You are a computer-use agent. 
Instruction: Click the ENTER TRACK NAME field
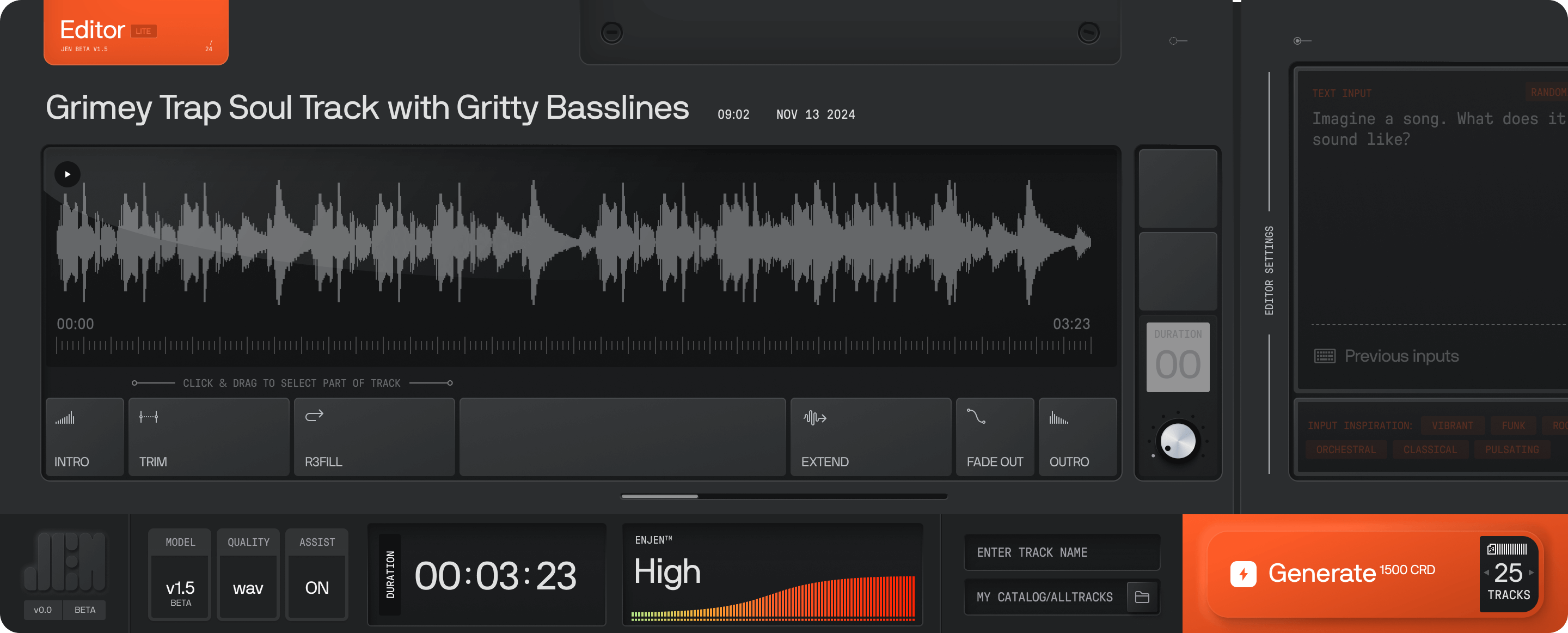click(1062, 552)
